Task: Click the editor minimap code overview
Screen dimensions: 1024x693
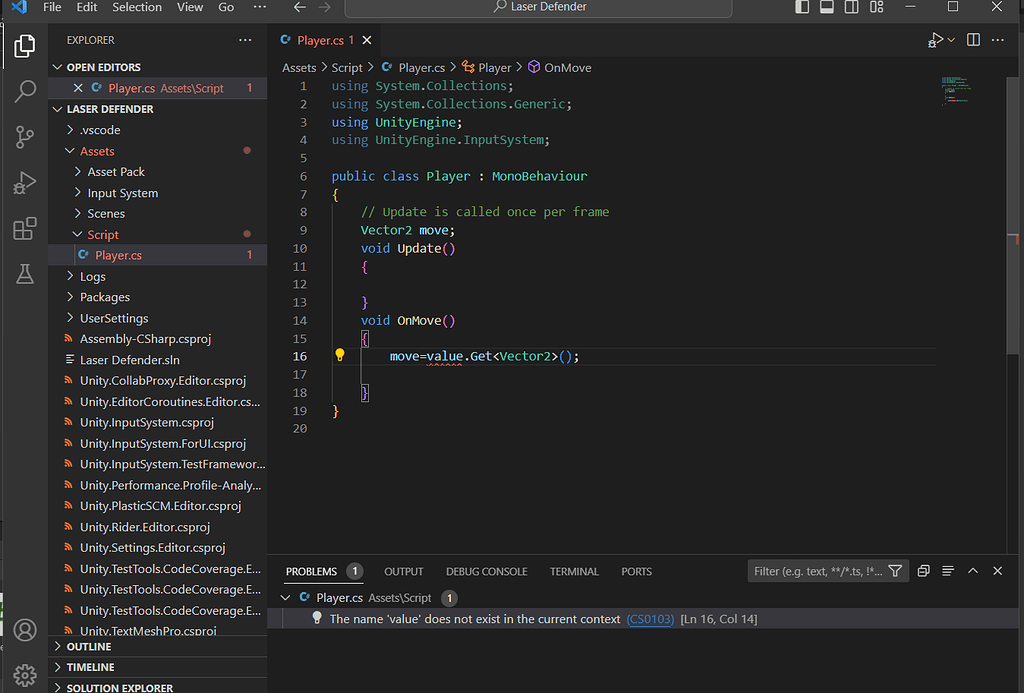Action: pyautogui.click(x=957, y=90)
